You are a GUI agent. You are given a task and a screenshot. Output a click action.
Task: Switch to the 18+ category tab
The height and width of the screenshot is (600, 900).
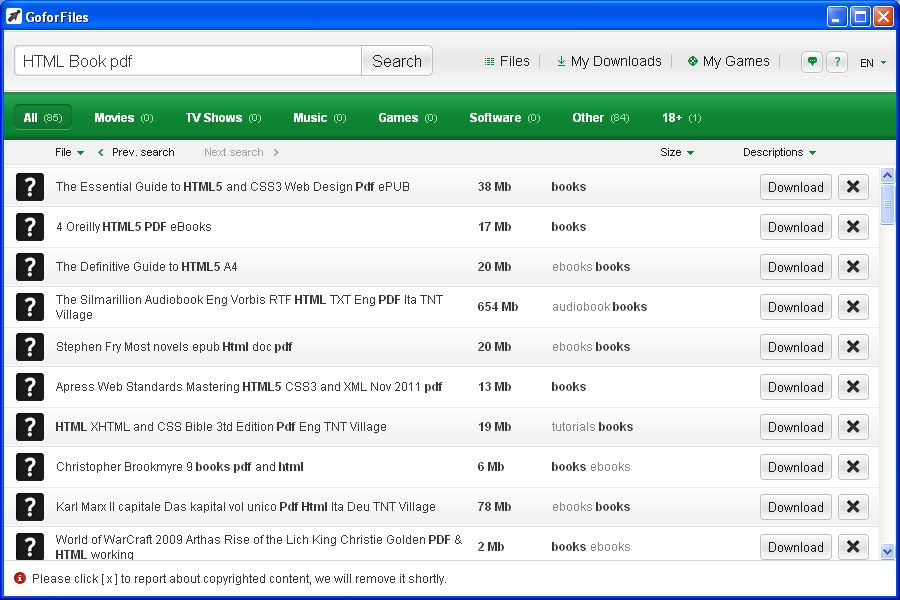(681, 118)
